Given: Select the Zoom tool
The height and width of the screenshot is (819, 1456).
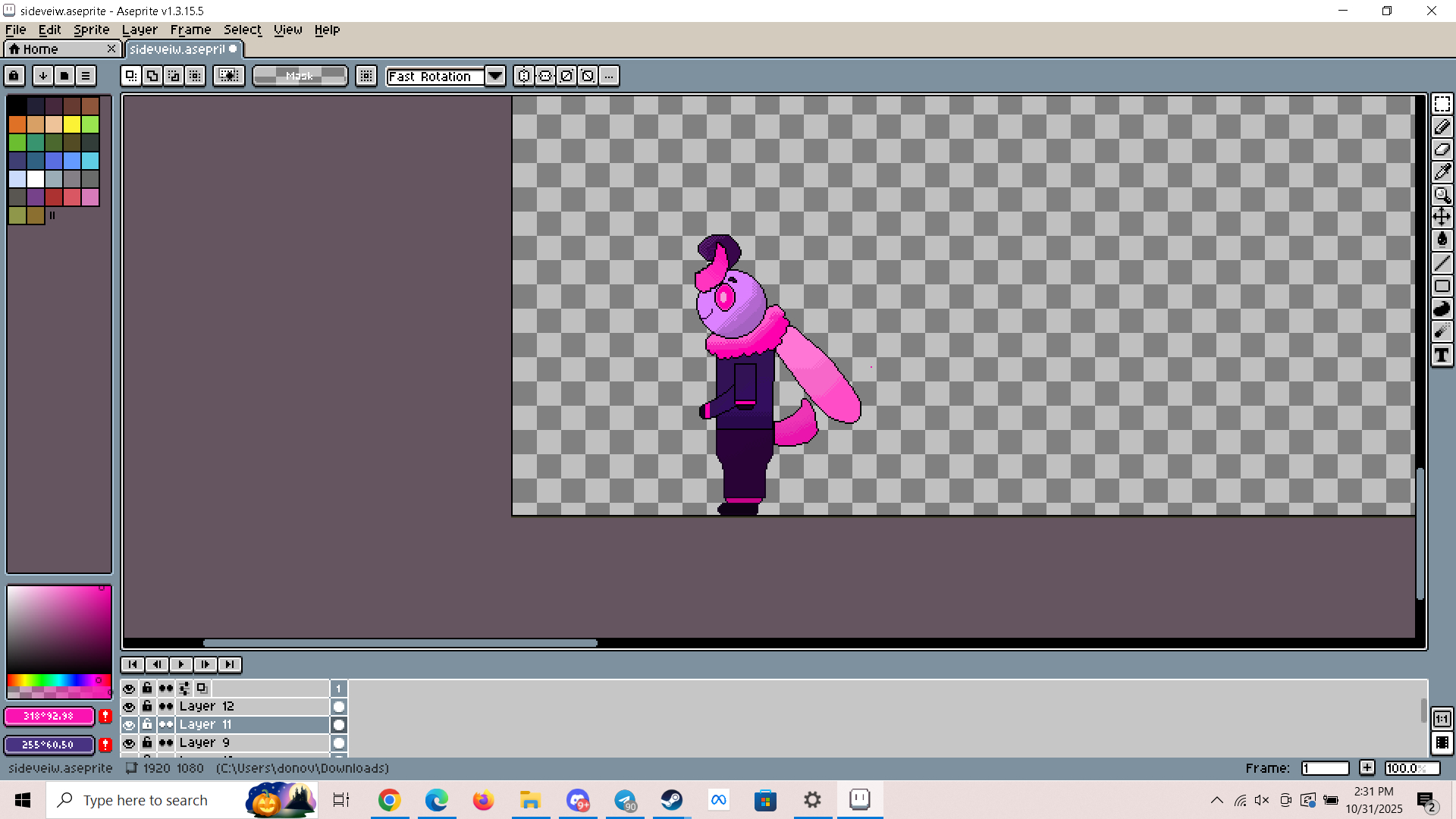Looking at the screenshot, I should tap(1442, 195).
